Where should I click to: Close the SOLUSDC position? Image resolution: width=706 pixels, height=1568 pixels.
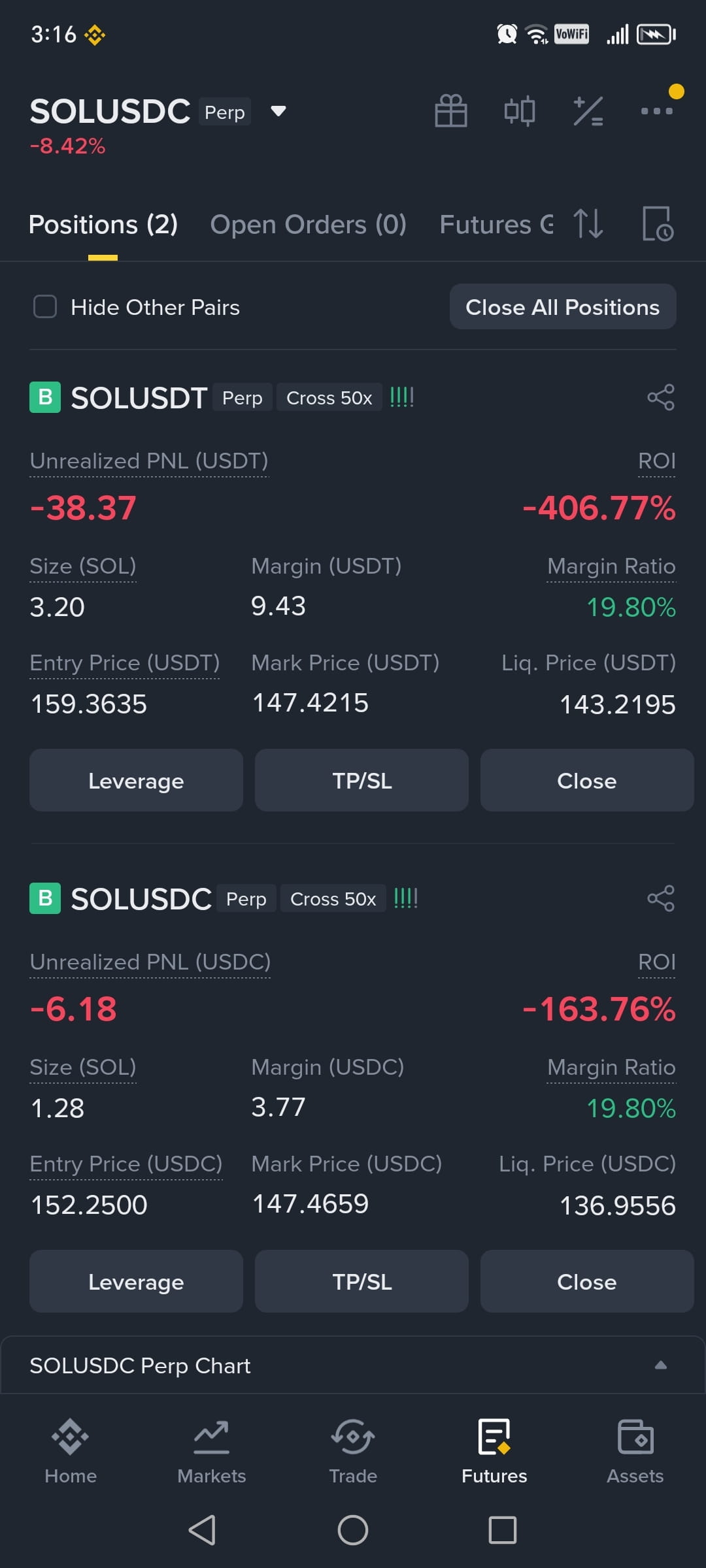[587, 1281]
